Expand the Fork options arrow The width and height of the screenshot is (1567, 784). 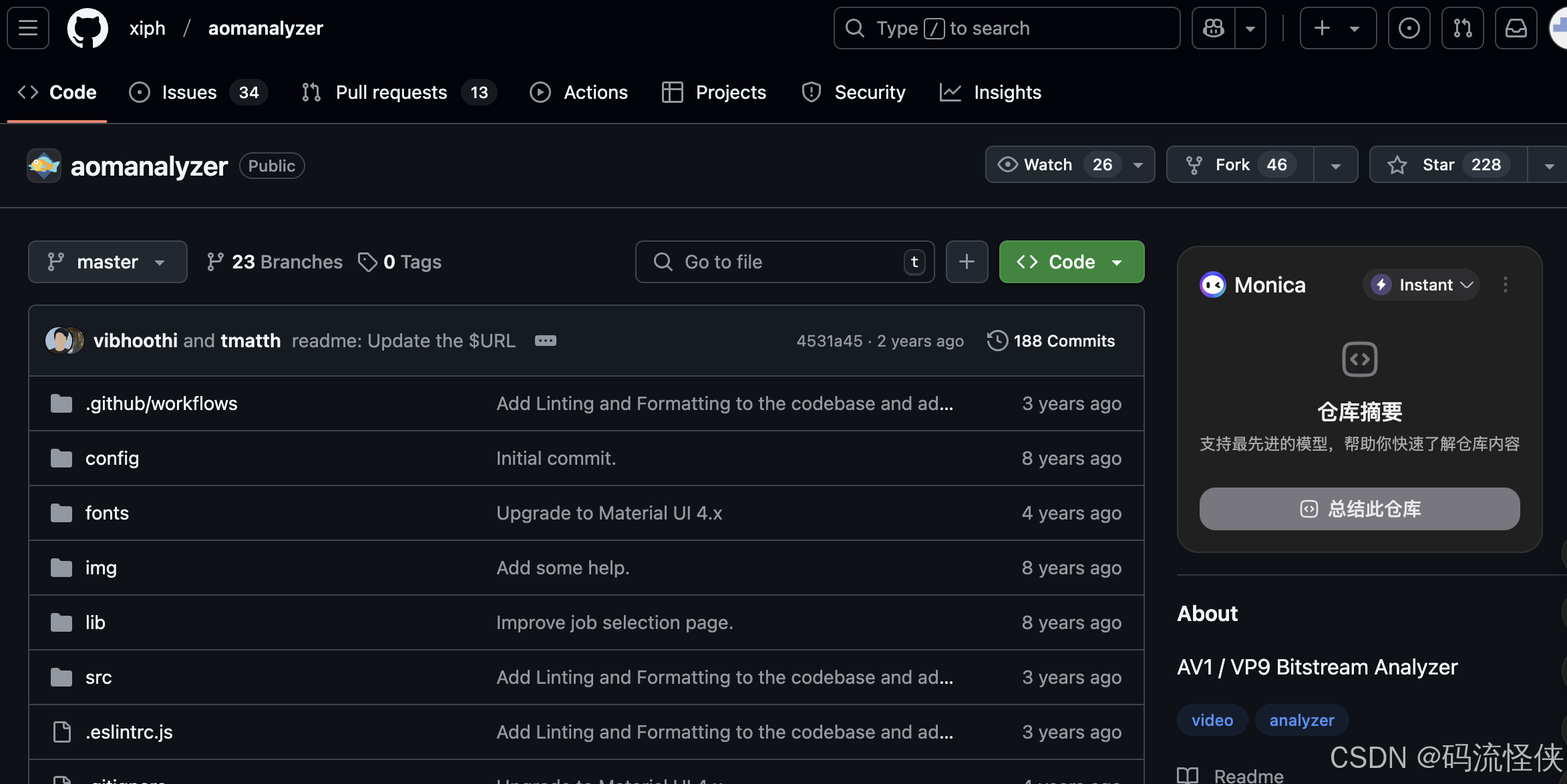[1335, 165]
